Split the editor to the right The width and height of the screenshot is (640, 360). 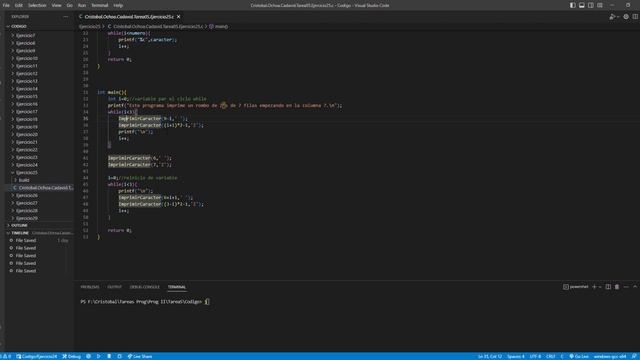pyautogui.click(x=635, y=17)
